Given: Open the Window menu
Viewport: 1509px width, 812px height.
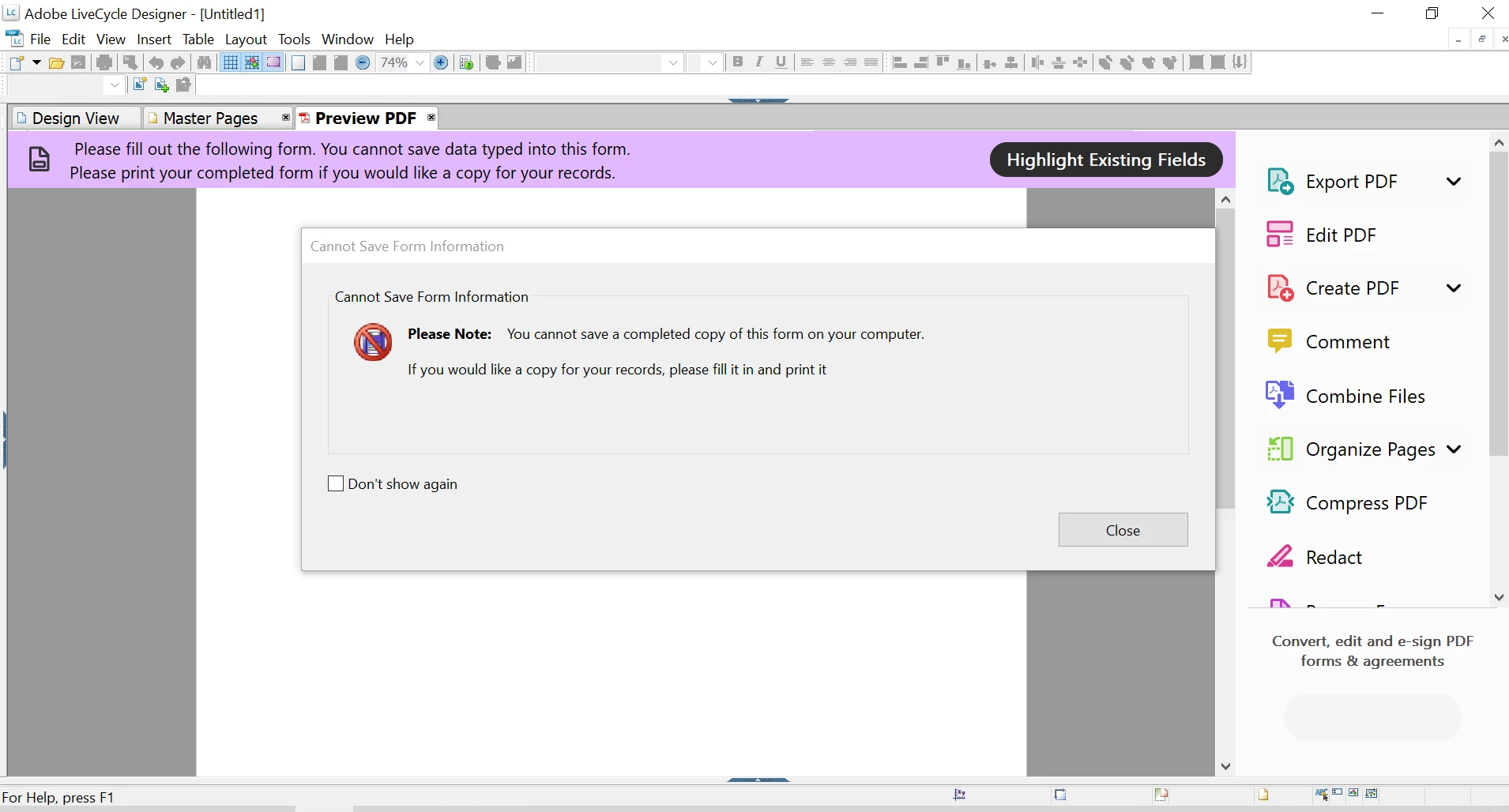Looking at the screenshot, I should point(348,39).
